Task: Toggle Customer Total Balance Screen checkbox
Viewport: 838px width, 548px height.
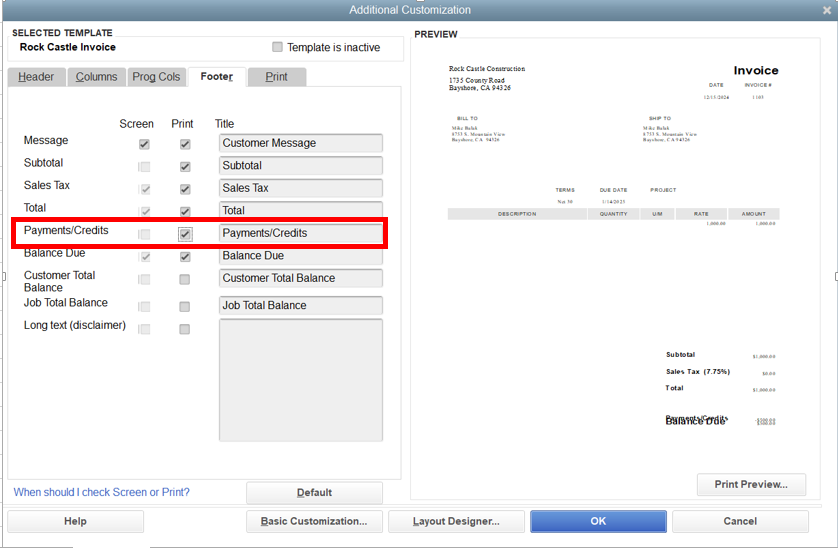Action: 144,279
